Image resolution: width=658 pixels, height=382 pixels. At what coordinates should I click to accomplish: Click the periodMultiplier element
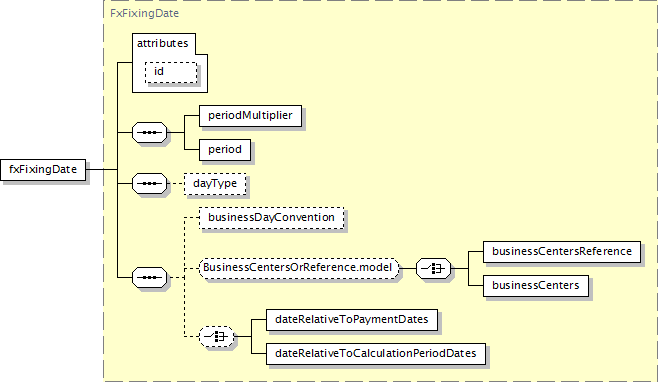pyautogui.click(x=251, y=116)
